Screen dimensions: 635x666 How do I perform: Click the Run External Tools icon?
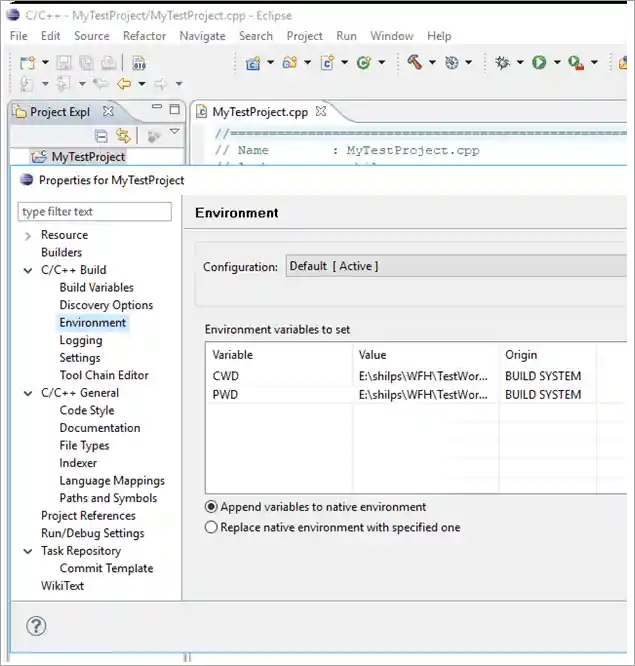[576, 63]
